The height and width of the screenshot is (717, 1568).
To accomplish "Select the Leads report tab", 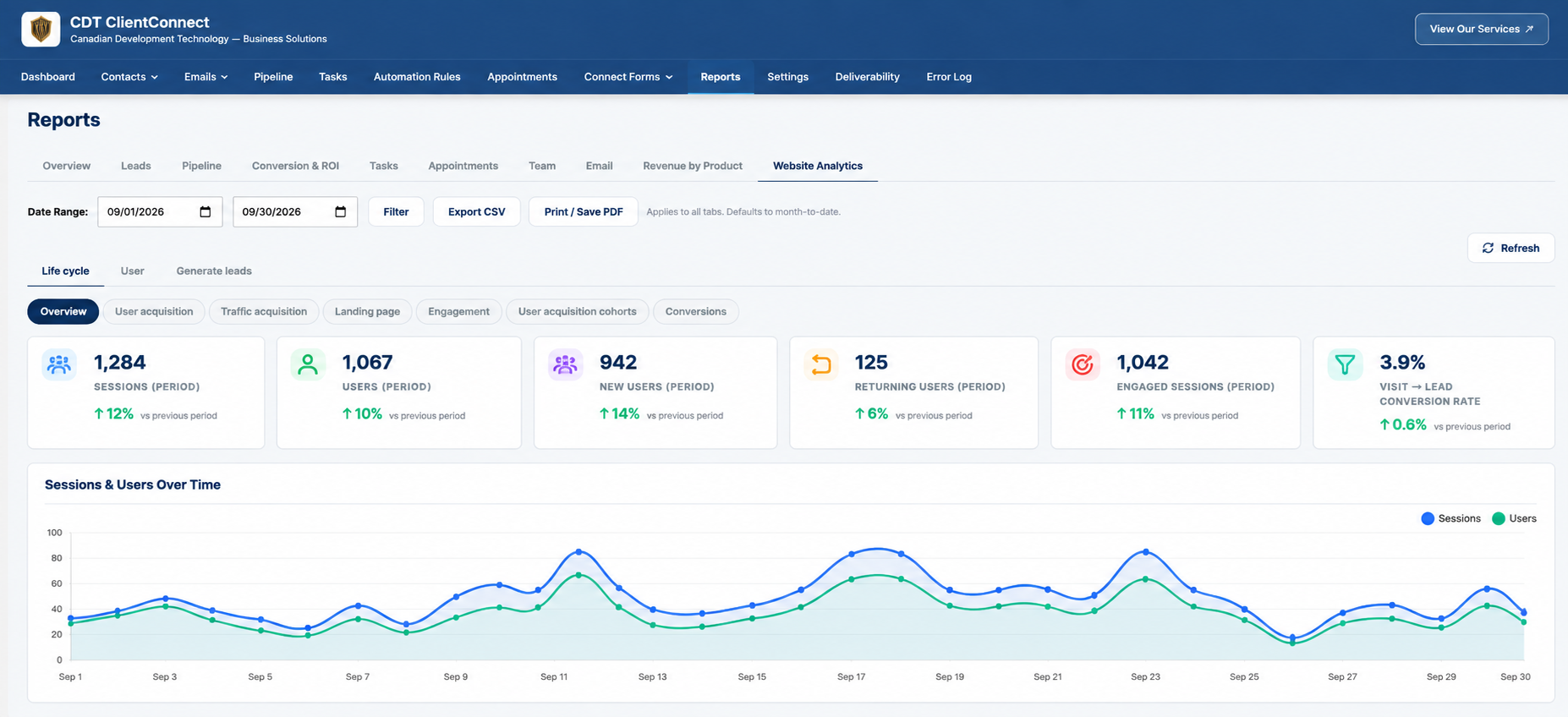I will (x=135, y=166).
